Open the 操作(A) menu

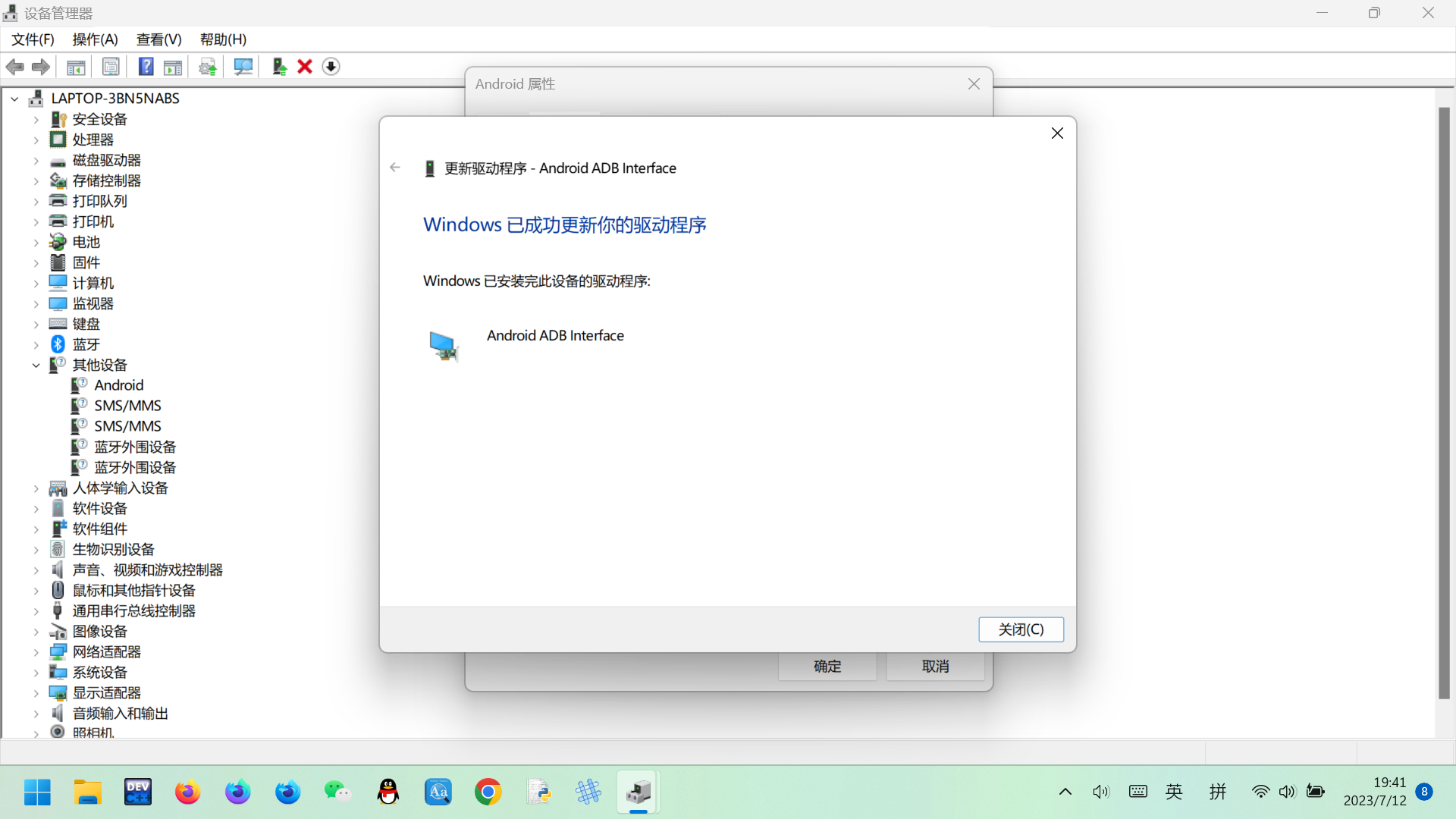pyautogui.click(x=95, y=39)
